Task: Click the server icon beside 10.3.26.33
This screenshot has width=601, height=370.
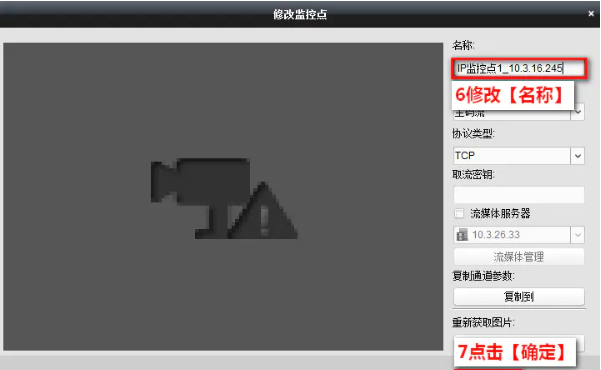Action: pyautogui.click(x=462, y=235)
